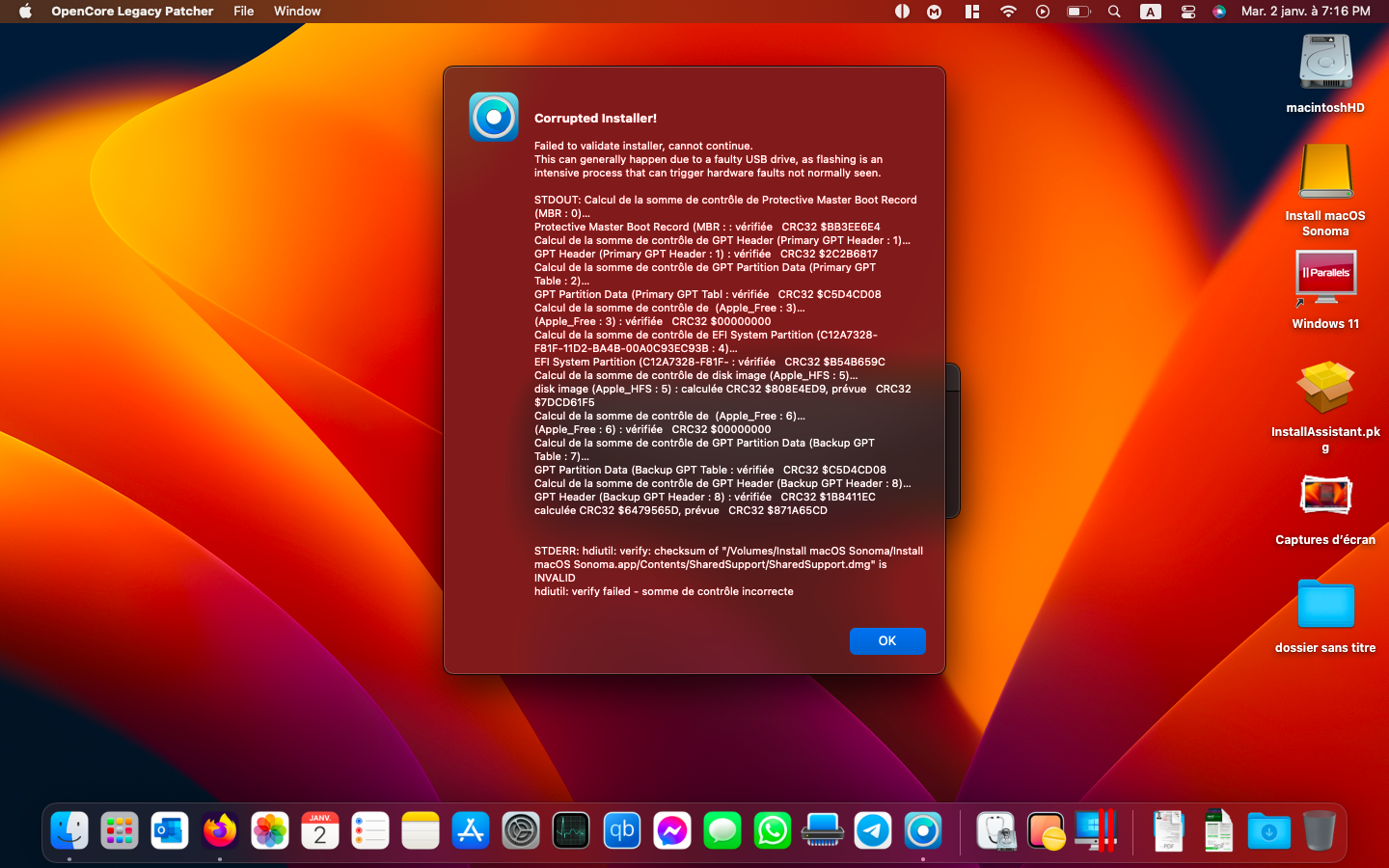Open WhatsApp from the Dock
This screenshot has height=868, width=1389.
[x=773, y=830]
